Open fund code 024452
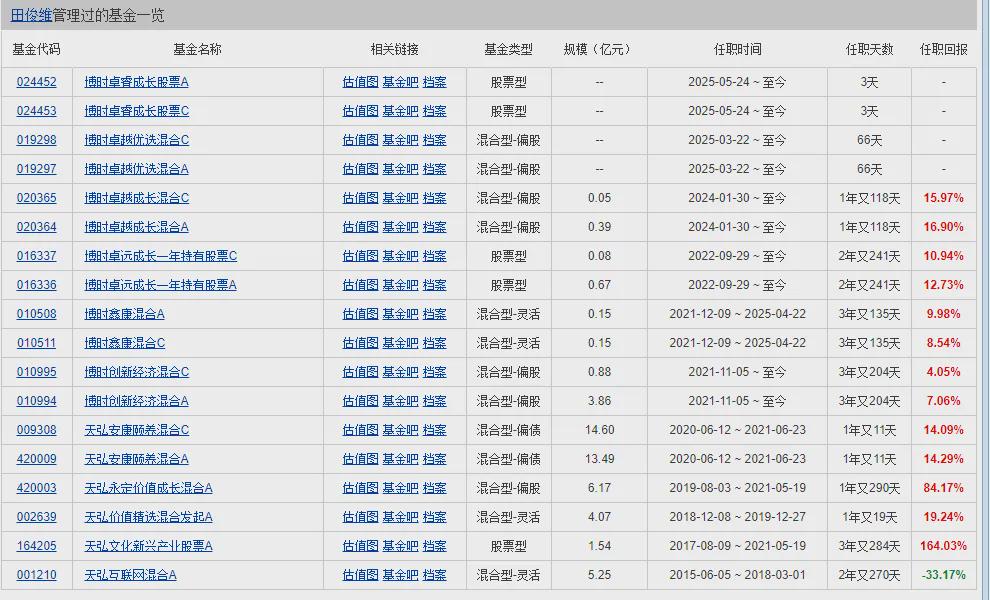This screenshot has height=600, width=990. coord(37,82)
